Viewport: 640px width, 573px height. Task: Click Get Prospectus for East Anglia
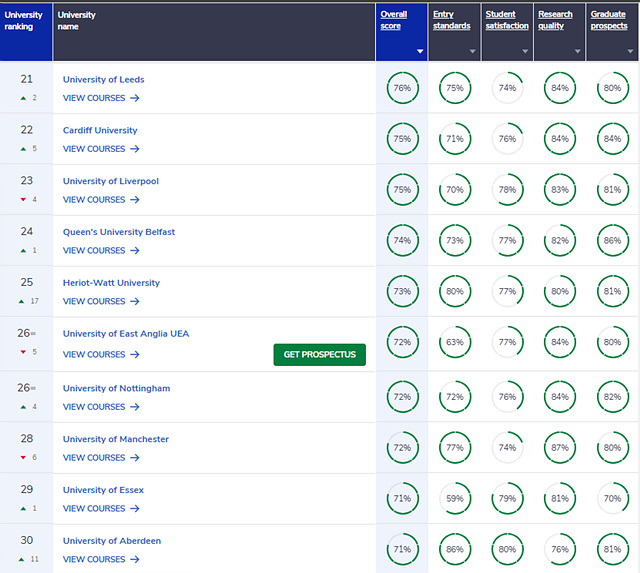(320, 355)
